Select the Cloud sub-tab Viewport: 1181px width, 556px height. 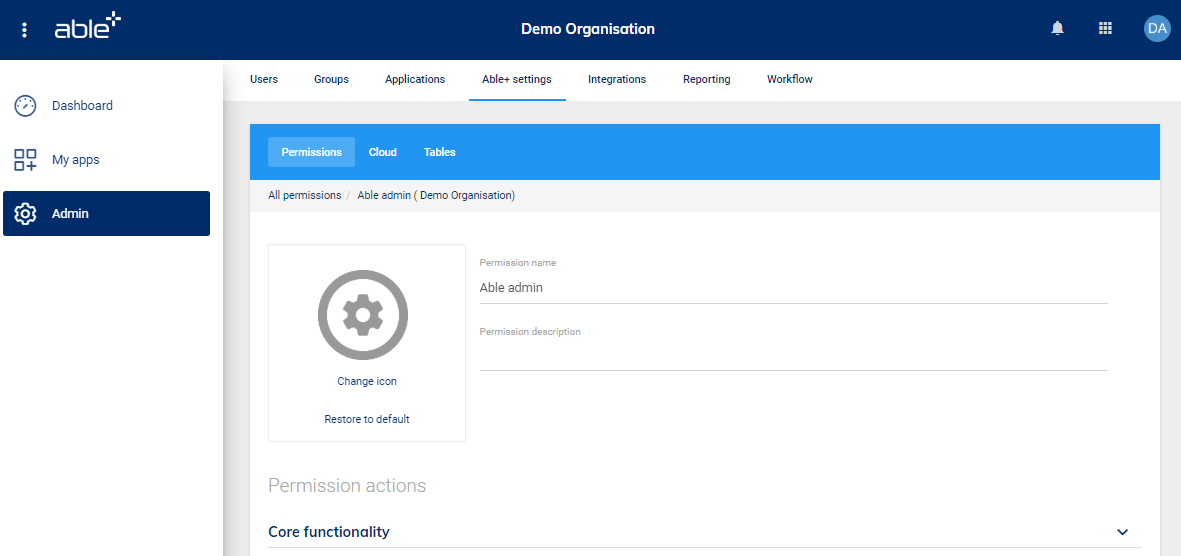point(383,152)
